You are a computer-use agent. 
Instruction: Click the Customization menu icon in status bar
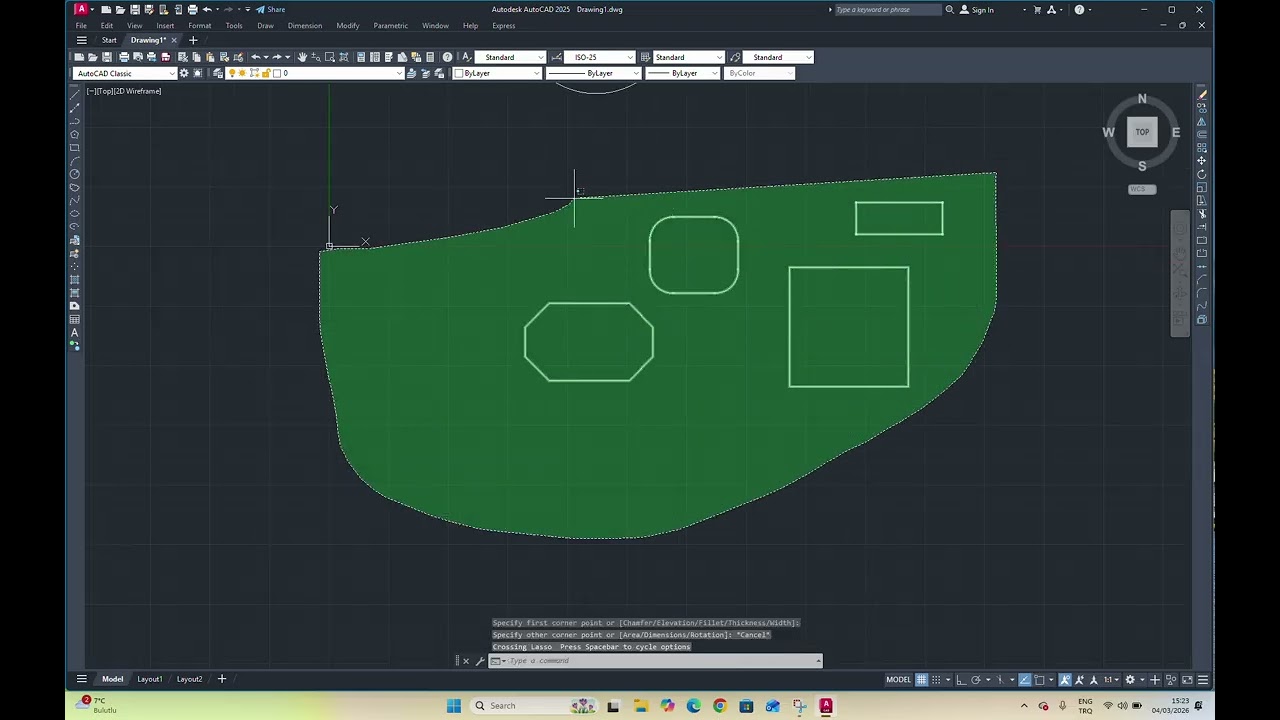click(1203, 680)
